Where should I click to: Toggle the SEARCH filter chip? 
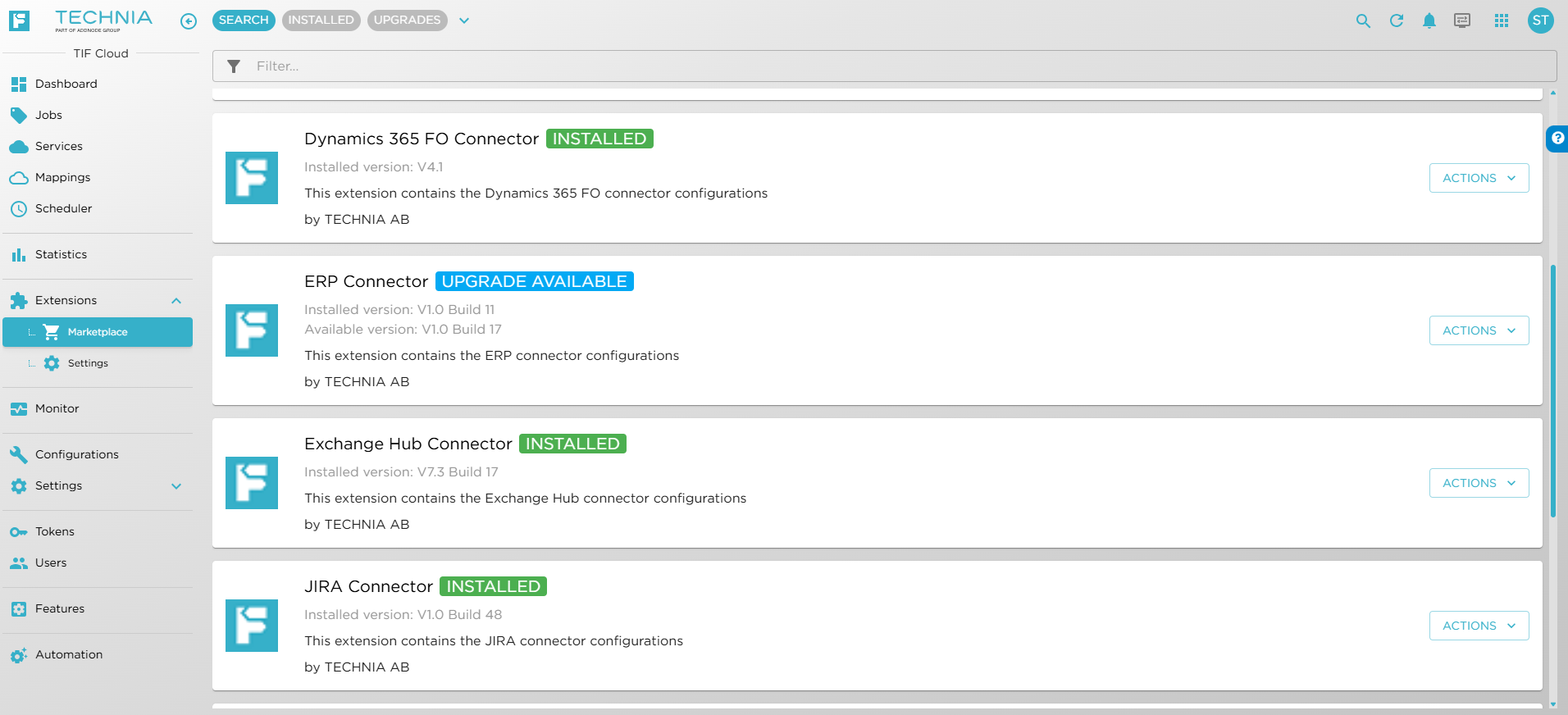pyautogui.click(x=244, y=20)
